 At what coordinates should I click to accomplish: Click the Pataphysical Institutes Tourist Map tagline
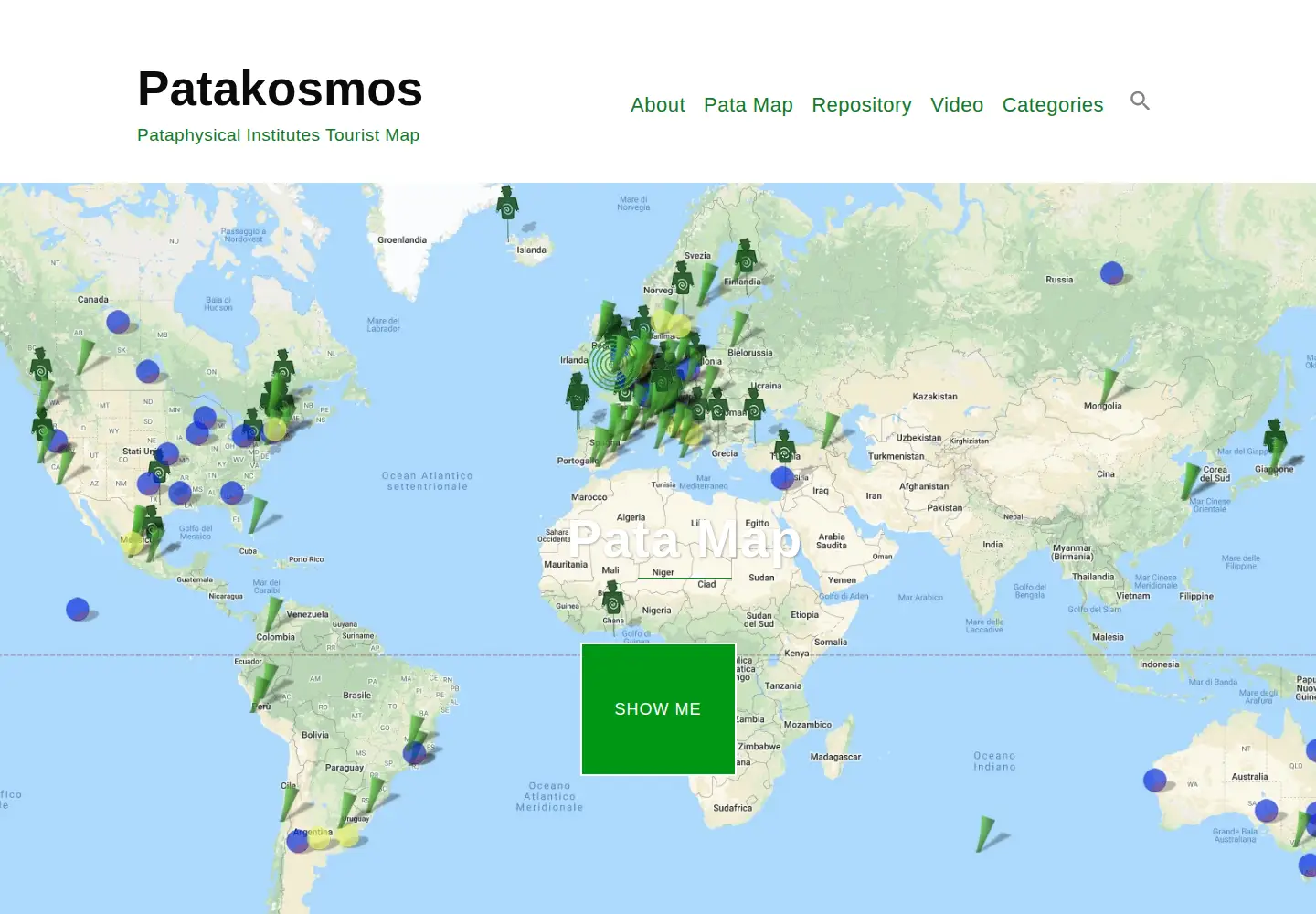point(278,135)
